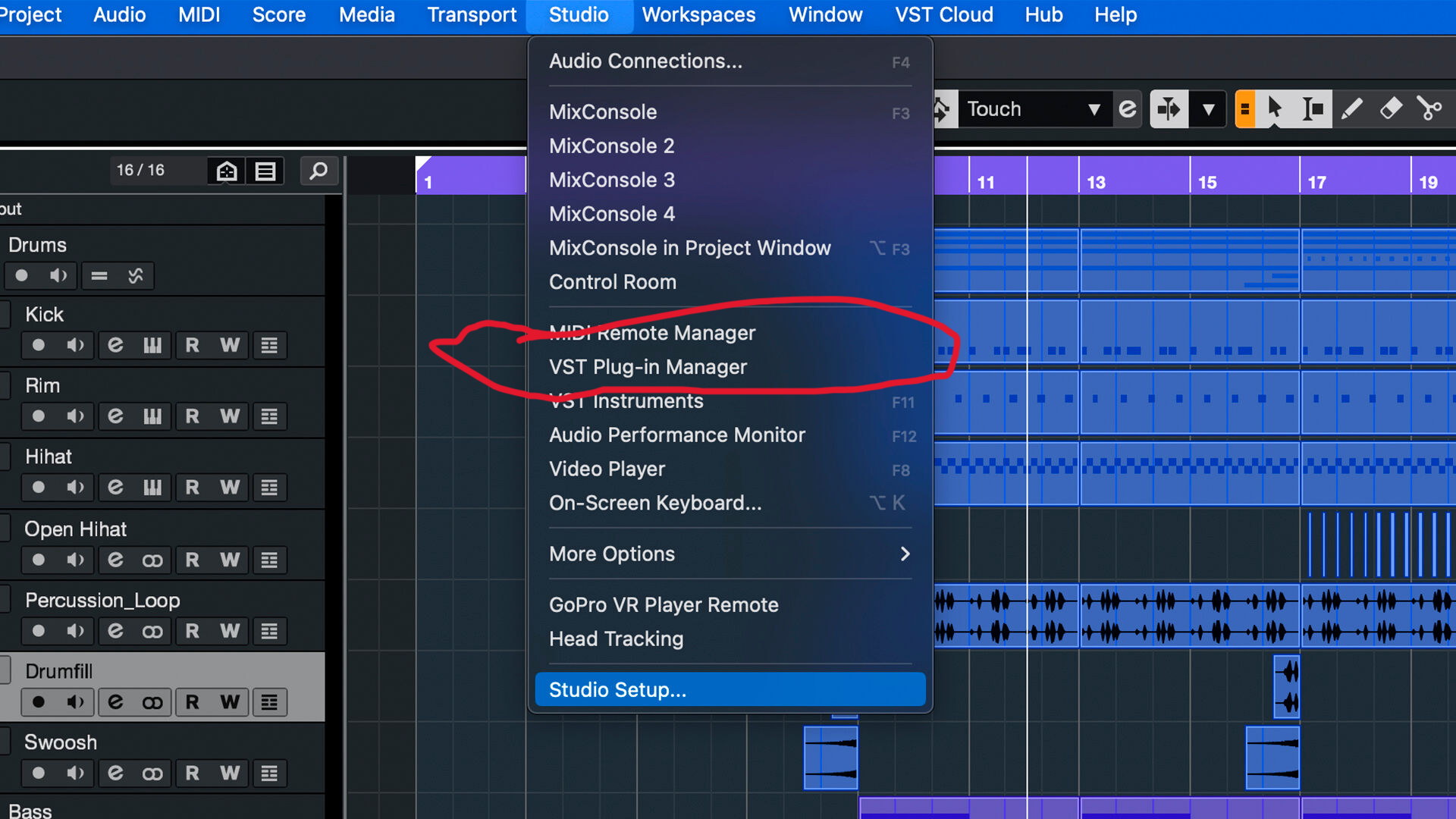Open MixConsole from the Studio menu
Image resolution: width=1456 pixels, height=819 pixels.
coord(730,112)
